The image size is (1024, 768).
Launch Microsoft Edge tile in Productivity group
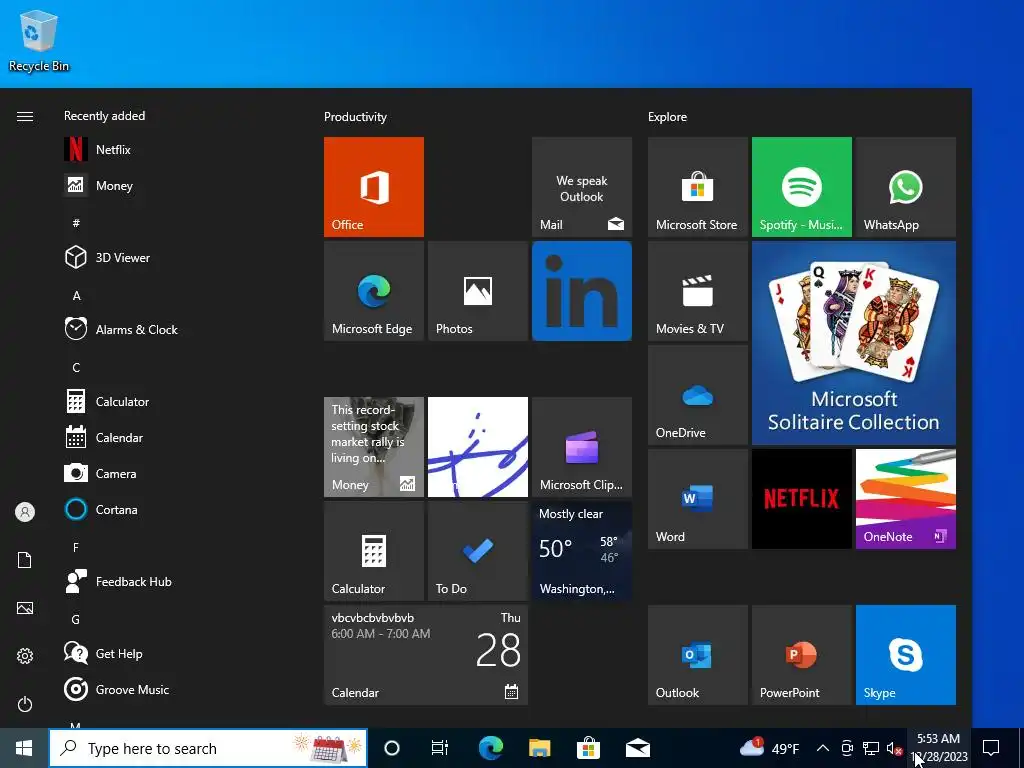pyautogui.click(x=374, y=291)
